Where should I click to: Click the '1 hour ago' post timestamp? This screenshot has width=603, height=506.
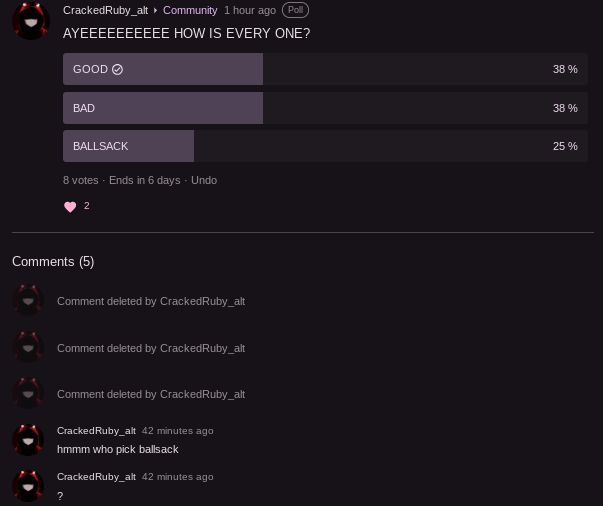pyautogui.click(x=250, y=10)
